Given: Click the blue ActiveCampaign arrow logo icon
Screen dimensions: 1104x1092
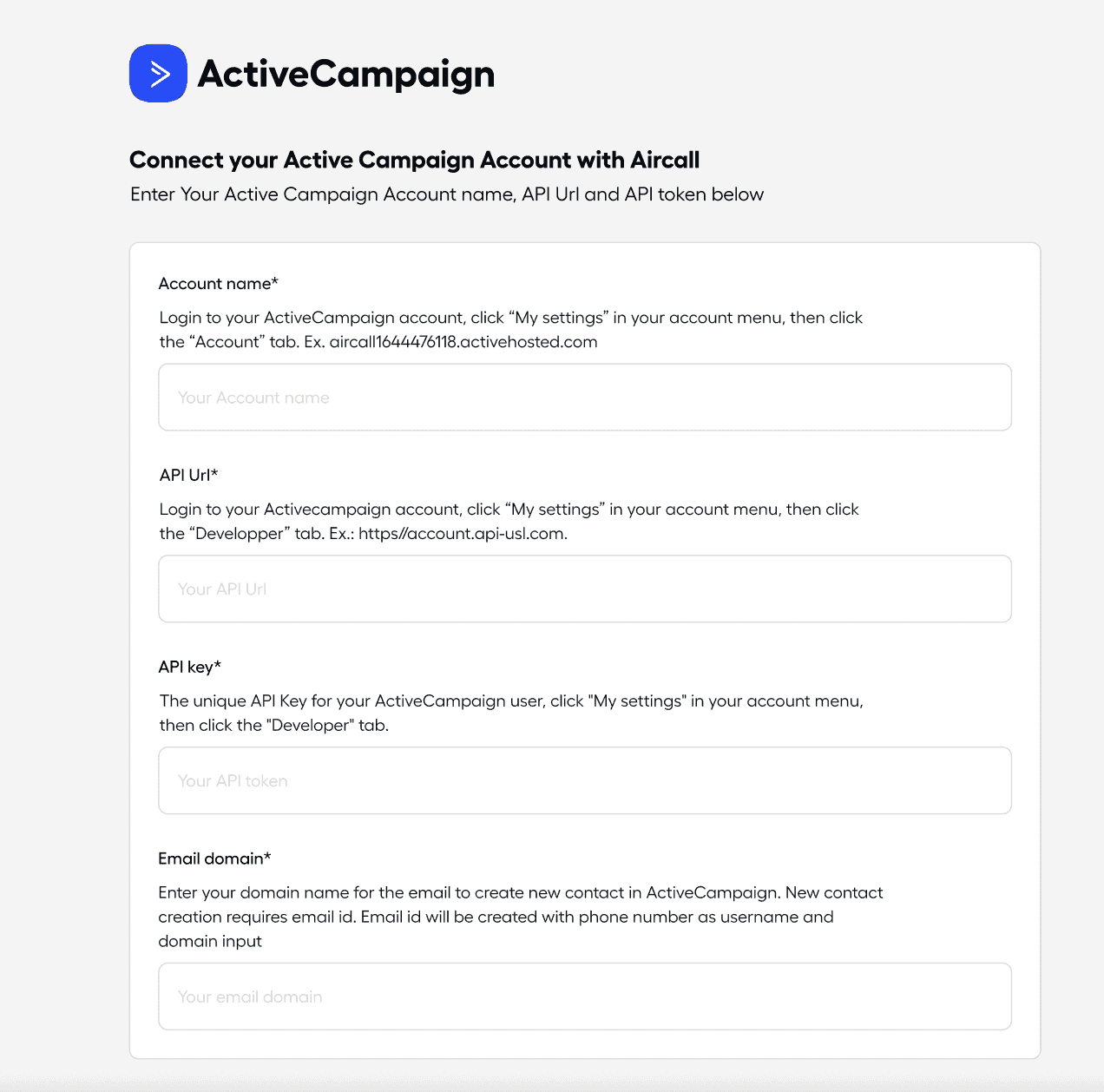Looking at the screenshot, I should (x=158, y=74).
